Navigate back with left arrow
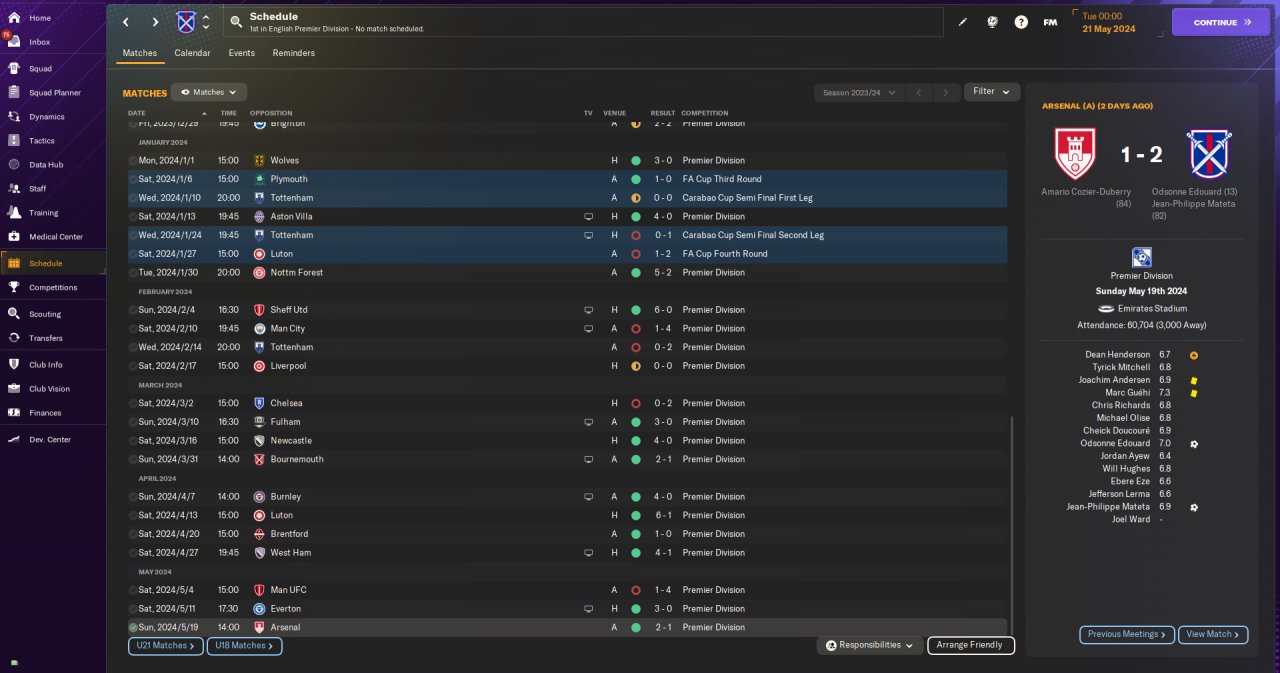This screenshot has width=1280, height=673. (126, 22)
